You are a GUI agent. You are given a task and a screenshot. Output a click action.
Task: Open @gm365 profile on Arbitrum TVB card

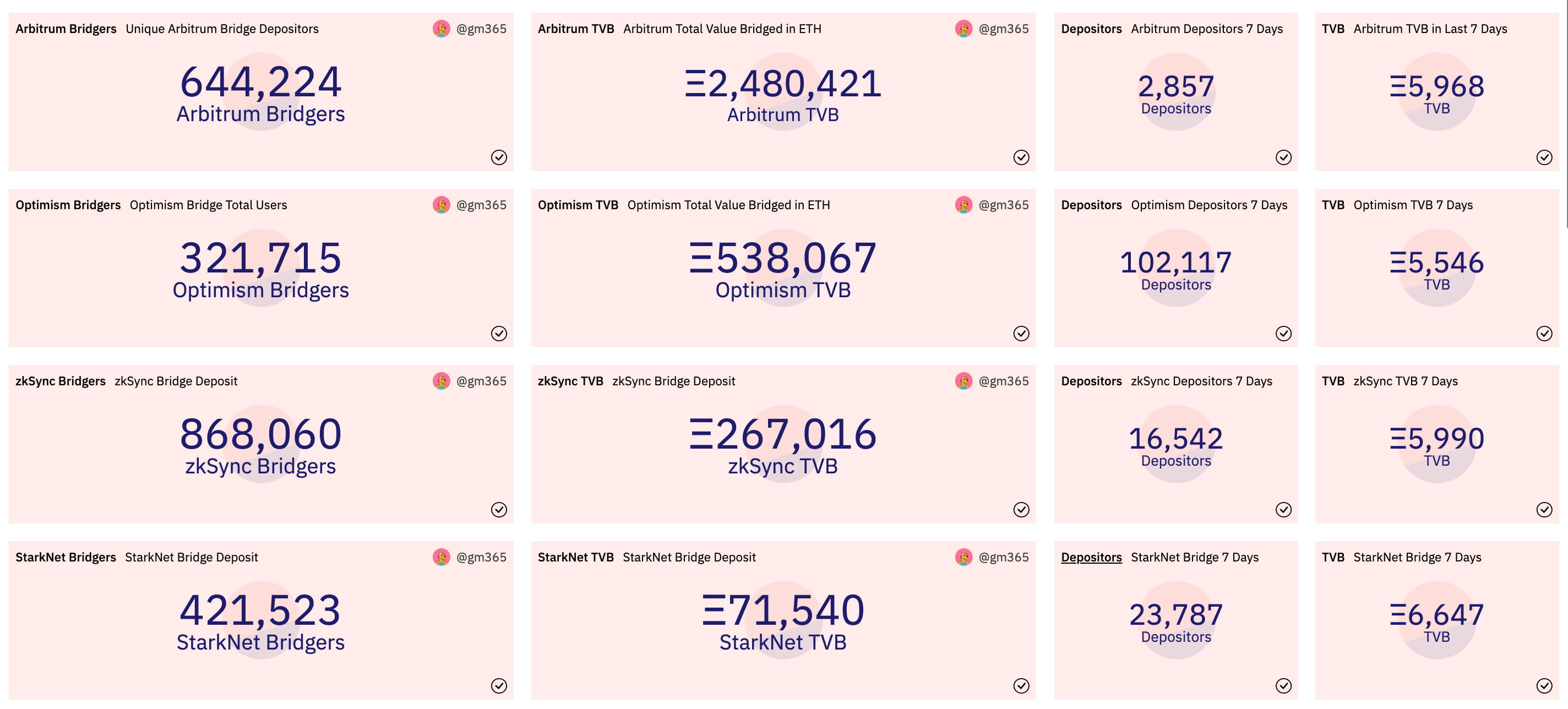pos(1003,29)
